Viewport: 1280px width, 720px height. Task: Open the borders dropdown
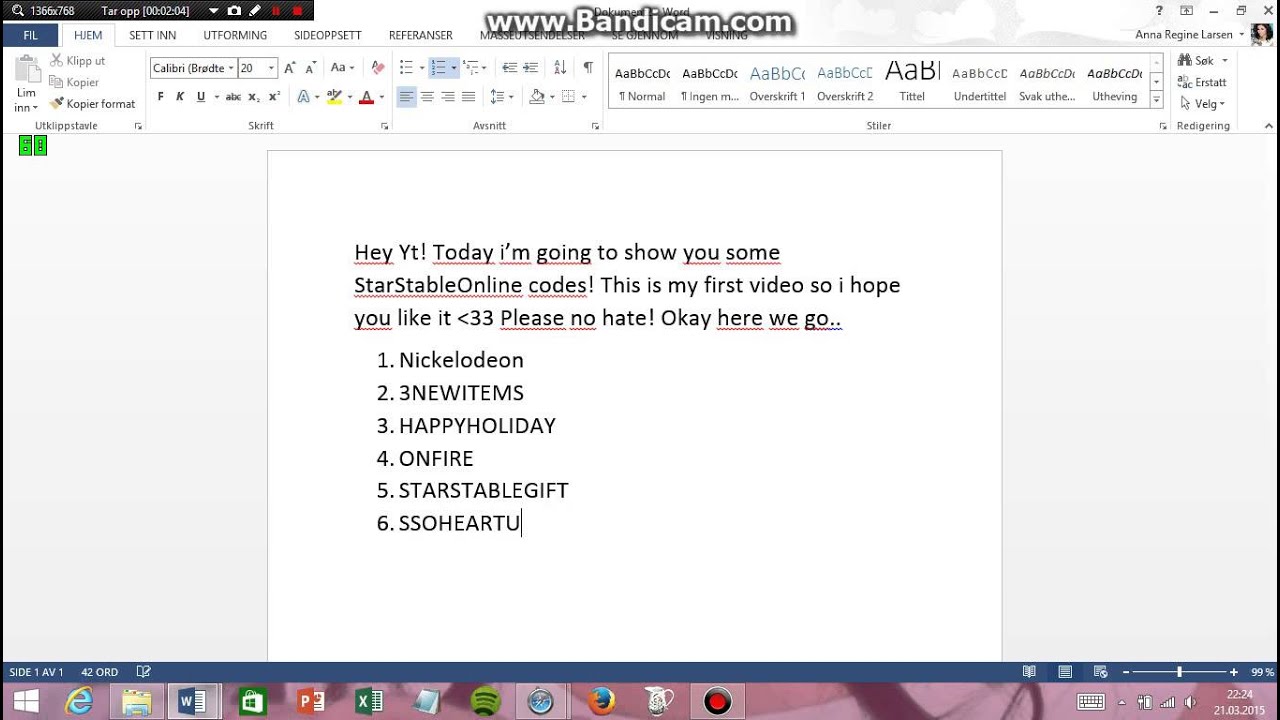click(582, 97)
